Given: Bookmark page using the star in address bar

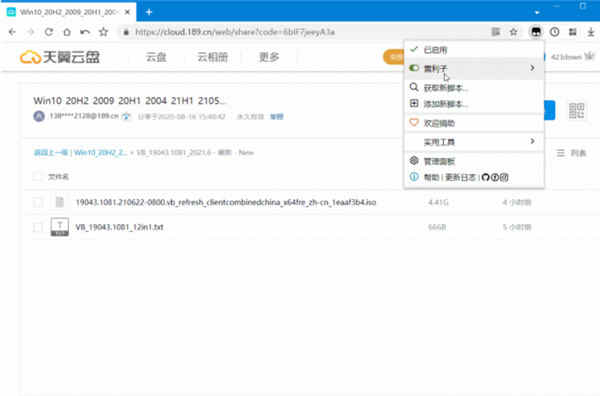Looking at the screenshot, I should tap(514, 32).
